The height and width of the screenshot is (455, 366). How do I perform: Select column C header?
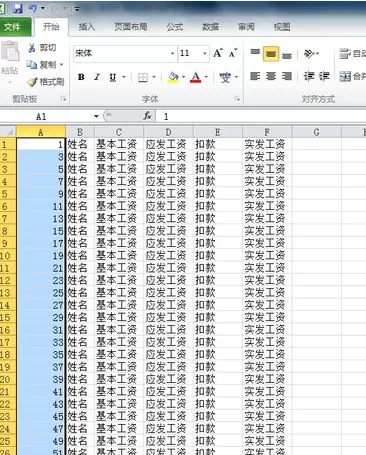119,132
